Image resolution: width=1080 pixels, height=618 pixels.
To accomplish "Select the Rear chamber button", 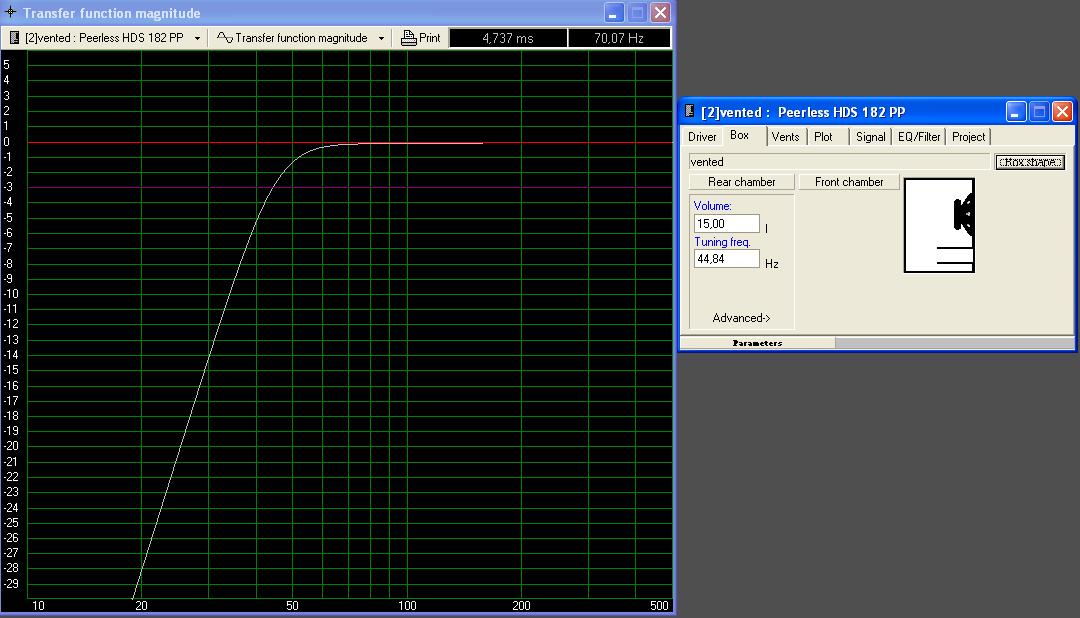I will [x=741, y=182].
